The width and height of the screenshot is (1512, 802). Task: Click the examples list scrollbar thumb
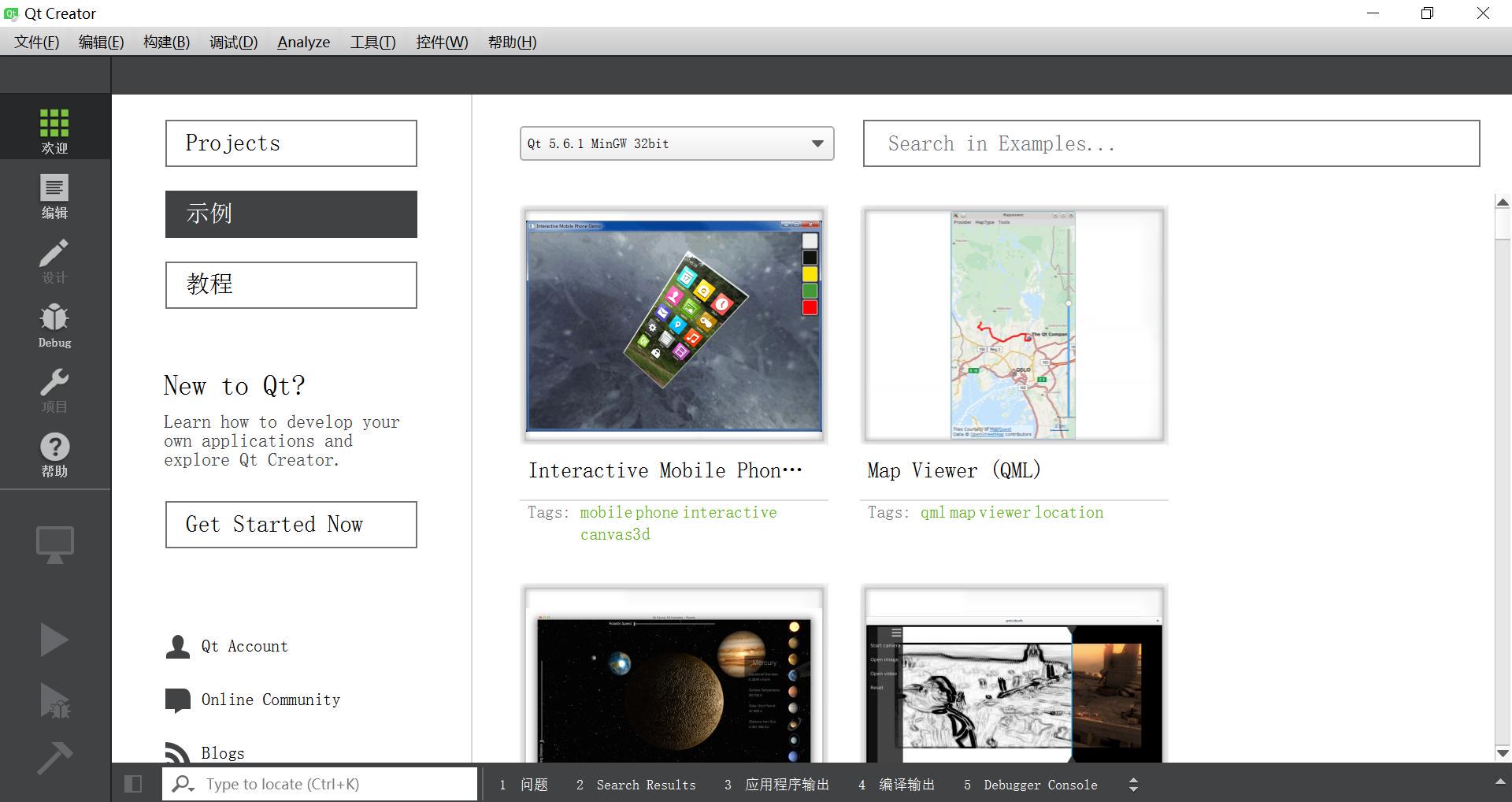pyautogui.click(x=1502, y=225)
